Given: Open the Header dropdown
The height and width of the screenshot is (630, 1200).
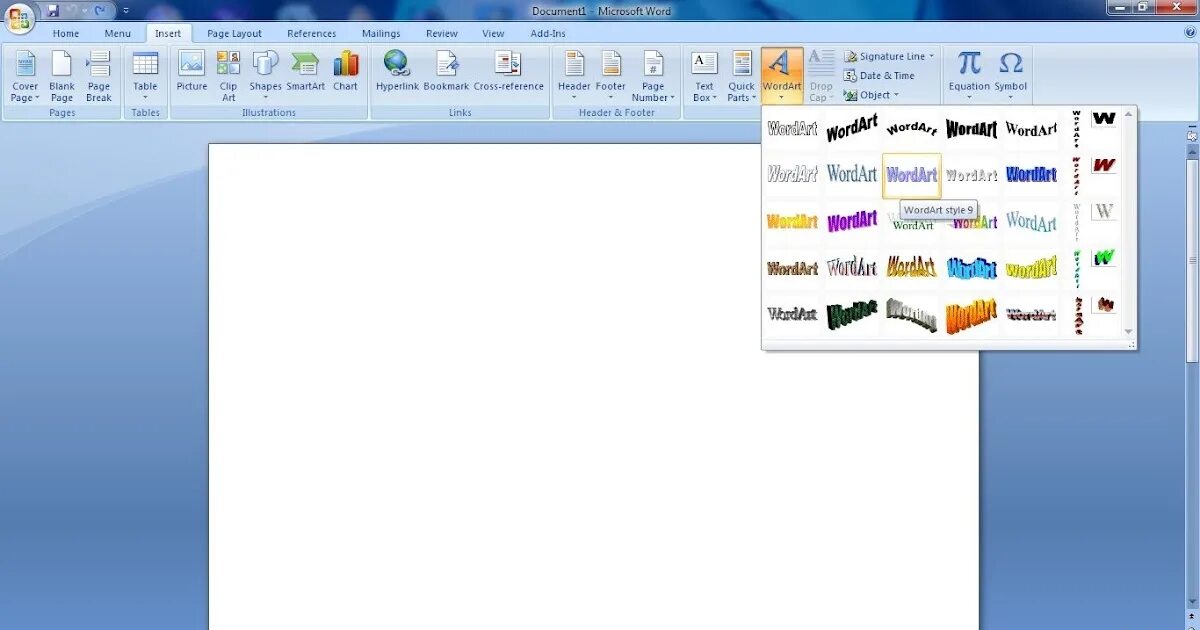Looking at the screenshot, I should coord(574,76).
